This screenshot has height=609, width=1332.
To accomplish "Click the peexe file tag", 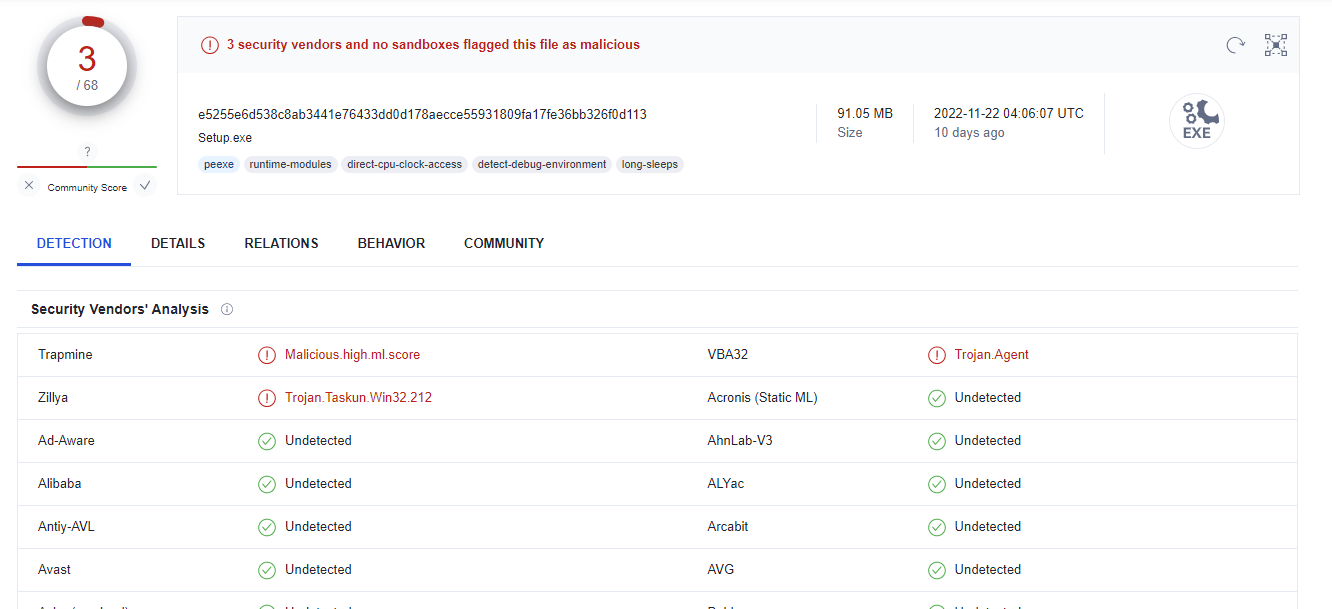I will [x=219, y=164].
